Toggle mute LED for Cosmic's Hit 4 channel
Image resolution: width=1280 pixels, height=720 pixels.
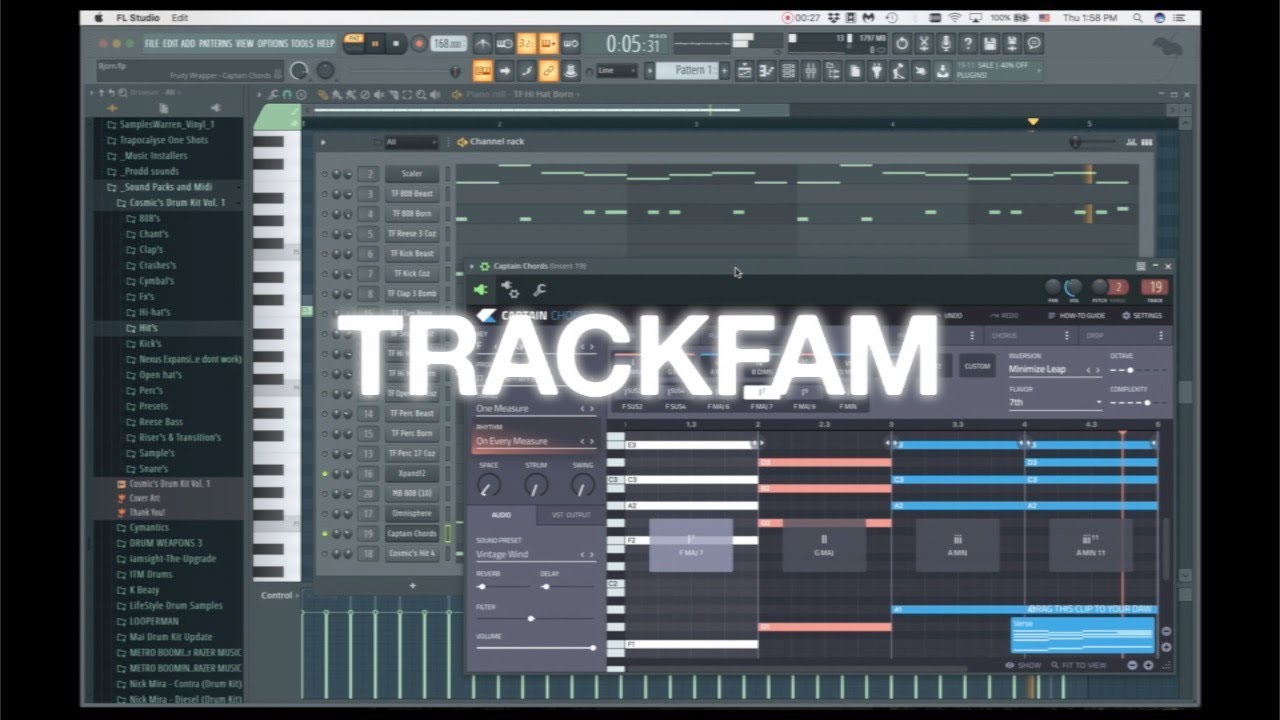point(324,554)
